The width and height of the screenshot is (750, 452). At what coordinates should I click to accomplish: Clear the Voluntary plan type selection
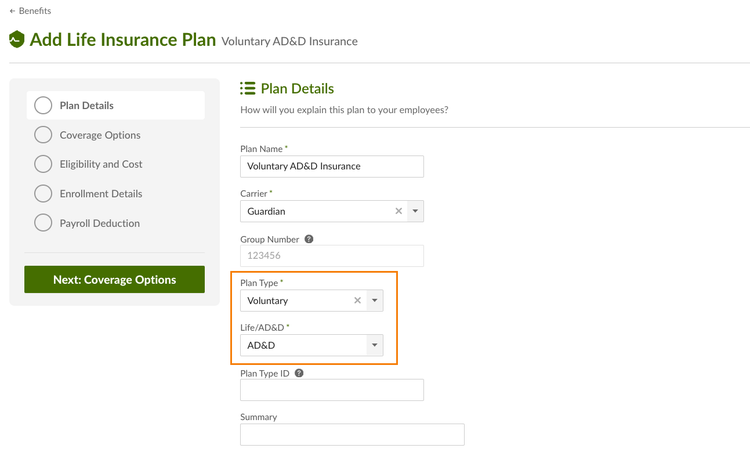(357, 300)
